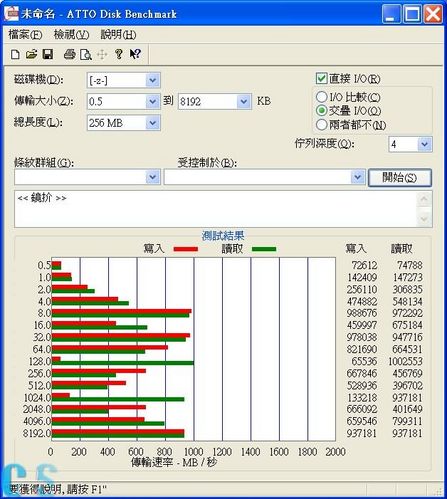
Task: Select the I/O 比較 radio button
Action: [x=321, y=97]
